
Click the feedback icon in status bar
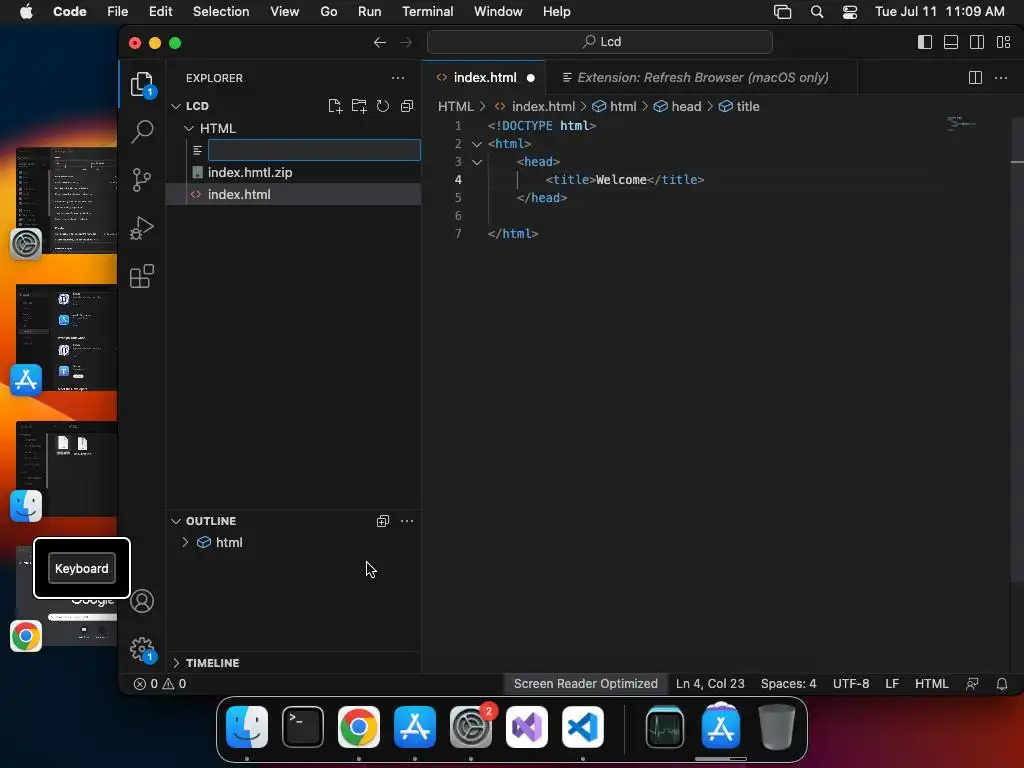click(x=972, y=684)
